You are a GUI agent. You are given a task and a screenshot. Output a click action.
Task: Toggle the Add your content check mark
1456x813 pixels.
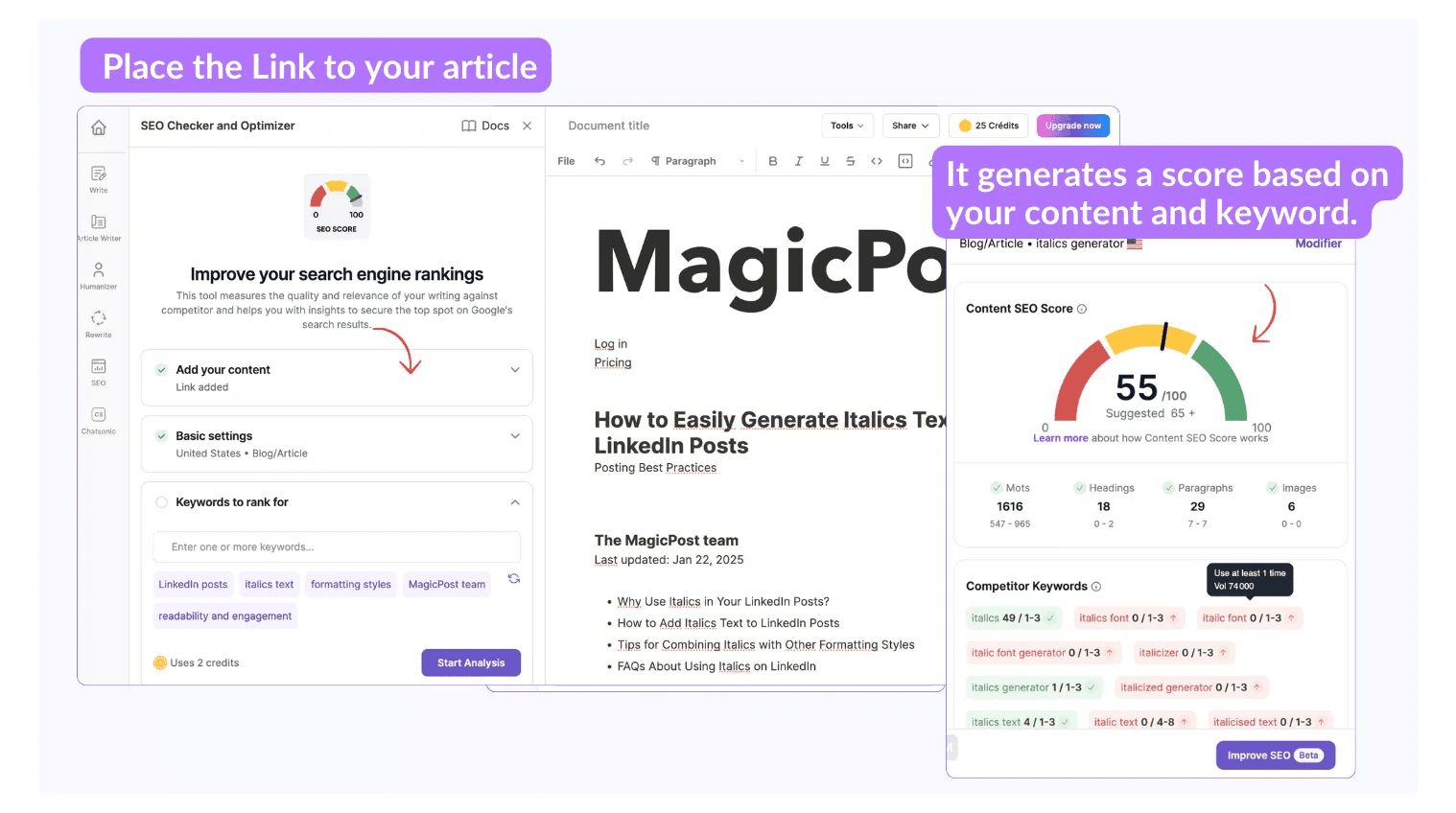[x=161, y=370]
